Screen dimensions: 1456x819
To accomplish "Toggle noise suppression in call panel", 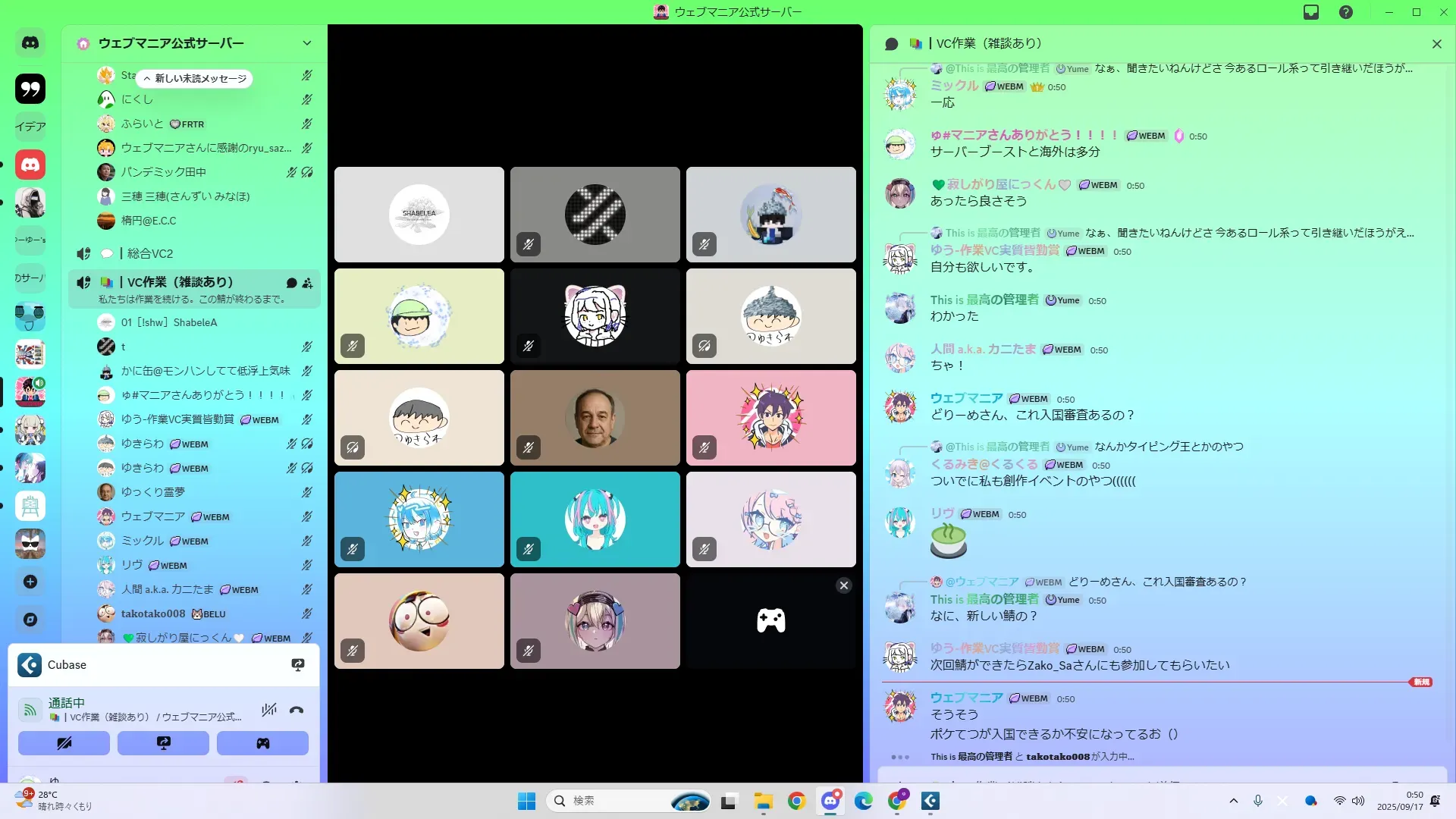I will click(x=269, y=711).
